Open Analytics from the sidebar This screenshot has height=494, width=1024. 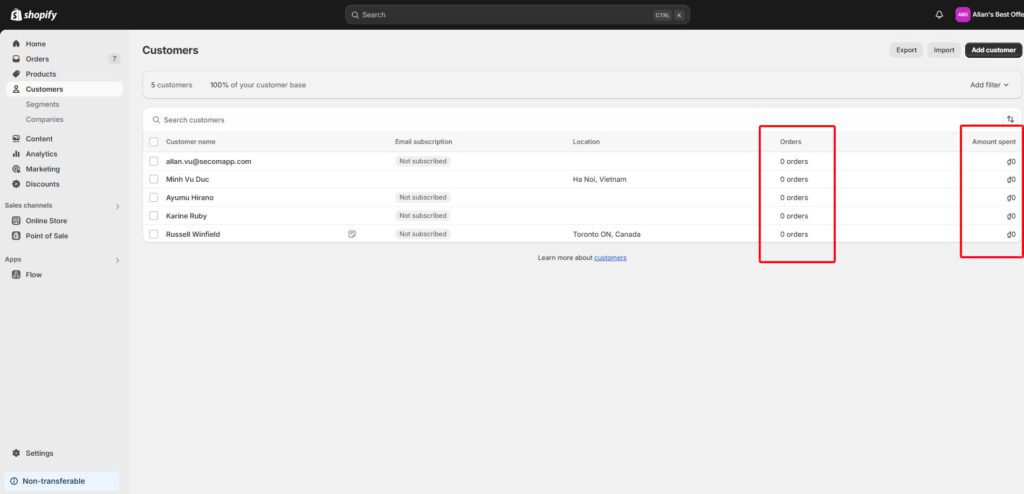[x=41, y=154]
